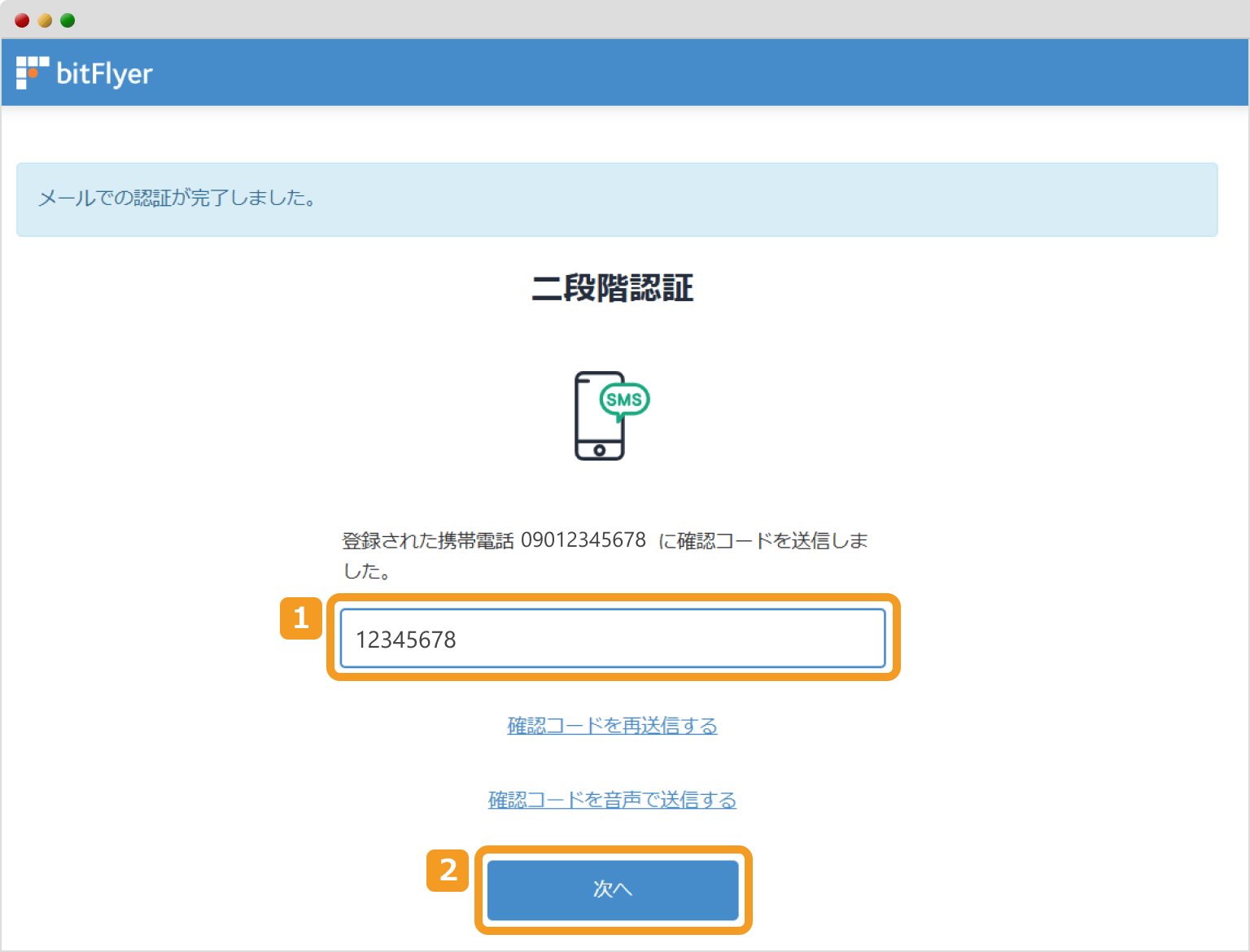Click the orange step badge numbered 2
Viewport: 1250px width, 952px height.
[x=448, y=871]
